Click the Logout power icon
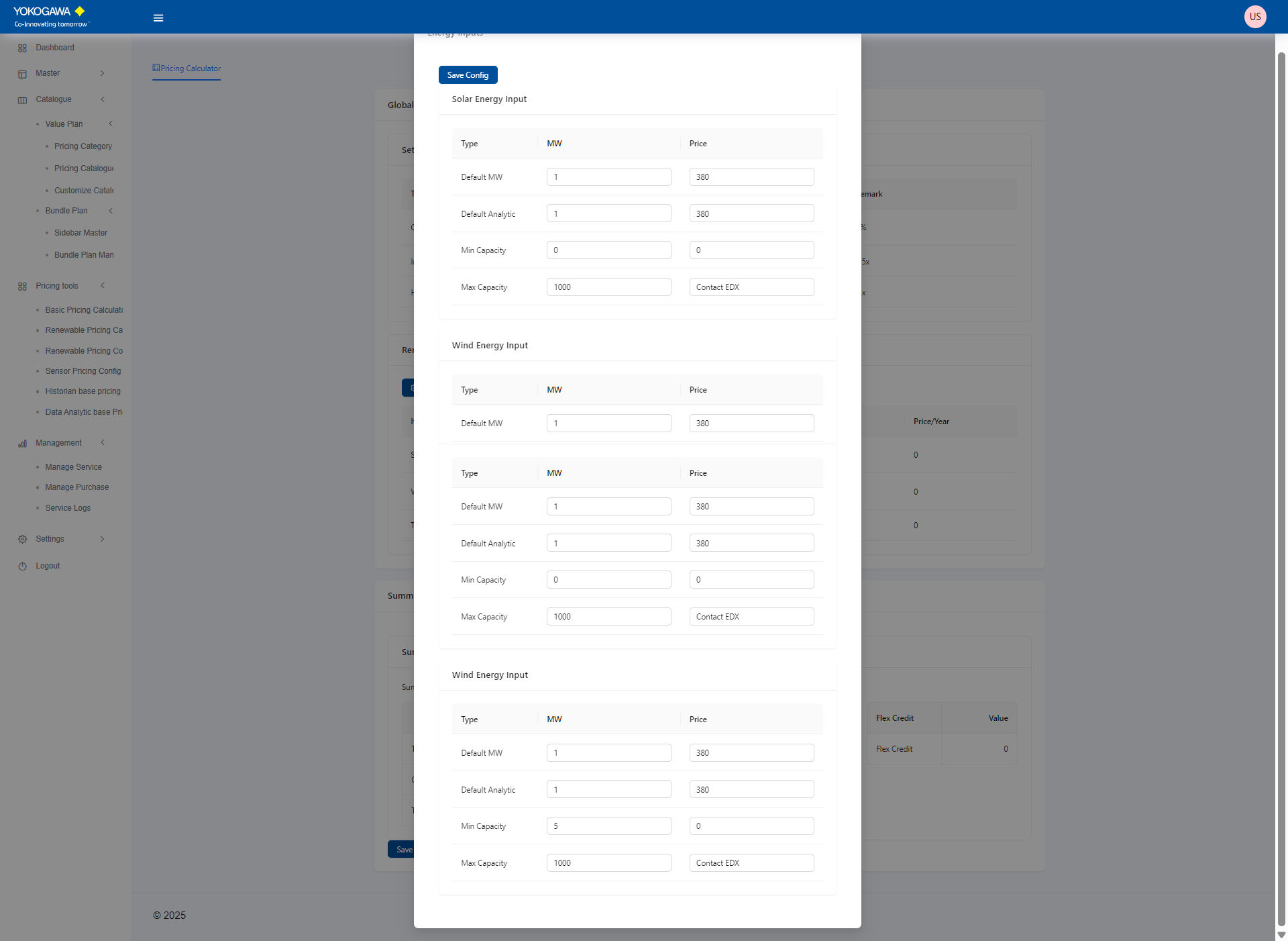Image resolution: width=1288 pixels, height=941 pixels. point(22,566)
